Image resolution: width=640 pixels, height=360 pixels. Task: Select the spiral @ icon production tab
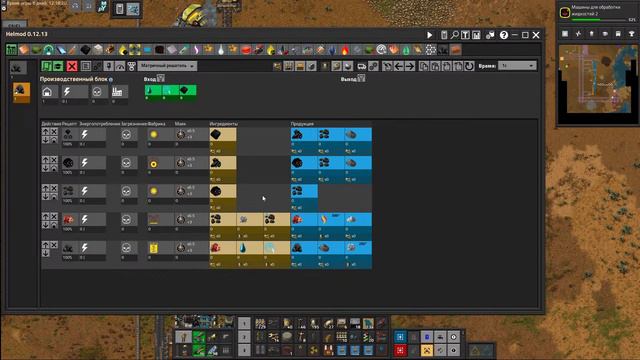click(x=381, y=50)
